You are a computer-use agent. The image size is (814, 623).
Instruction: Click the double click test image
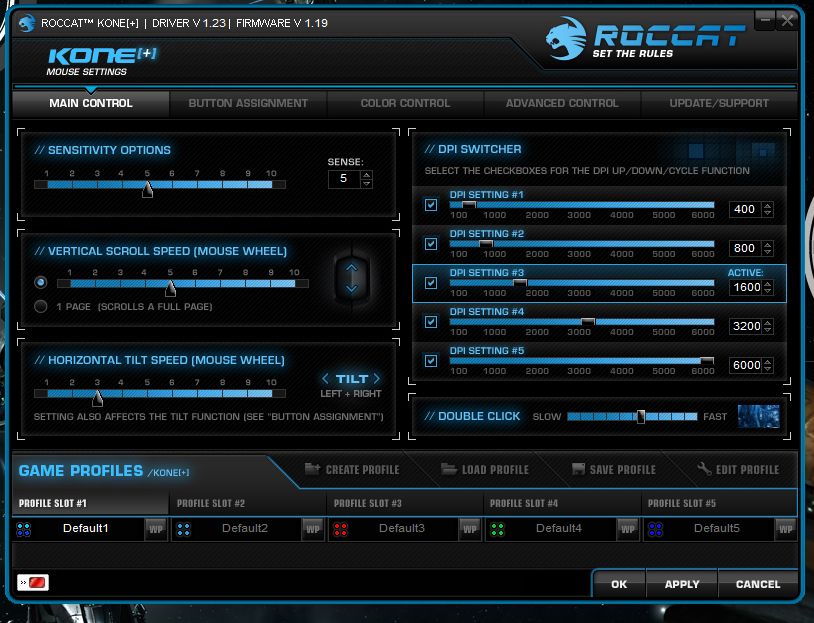point(758,416)
